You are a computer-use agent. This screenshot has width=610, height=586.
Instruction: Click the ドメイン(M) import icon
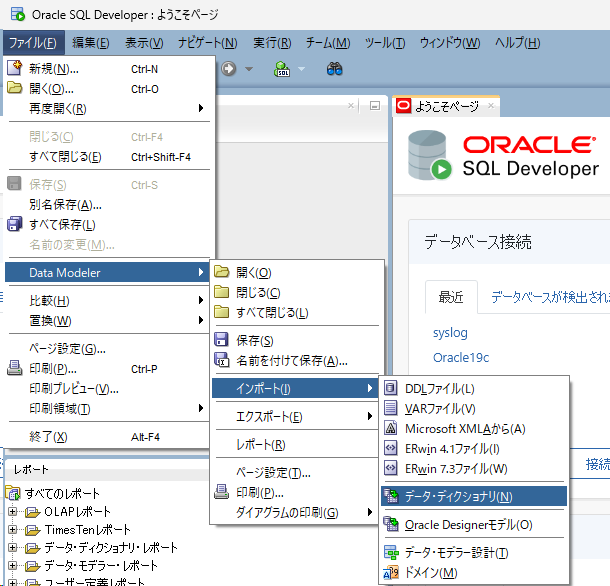(391, 572)
